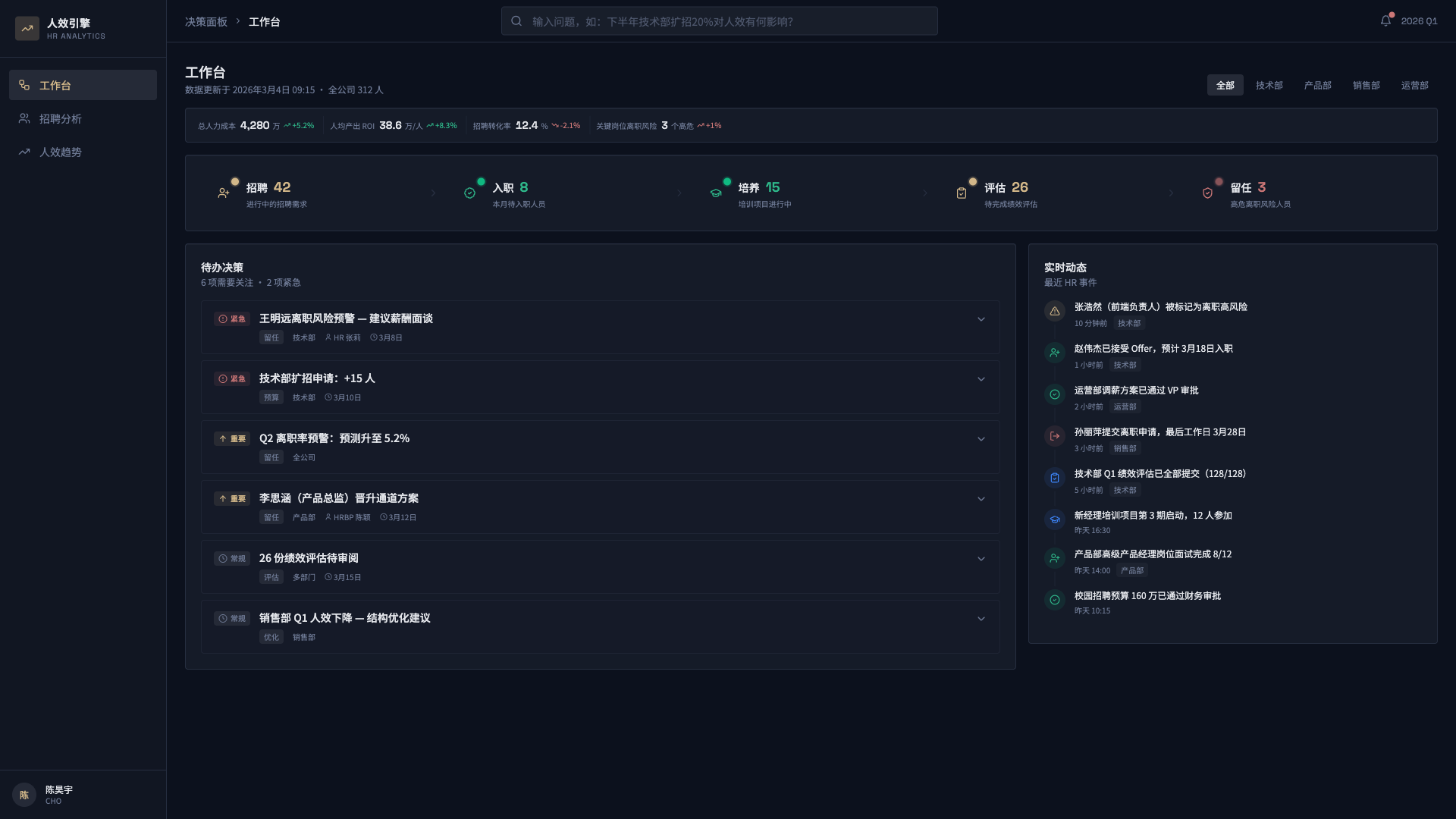Click the 评估 clipboard stage icon

point(962,193)
